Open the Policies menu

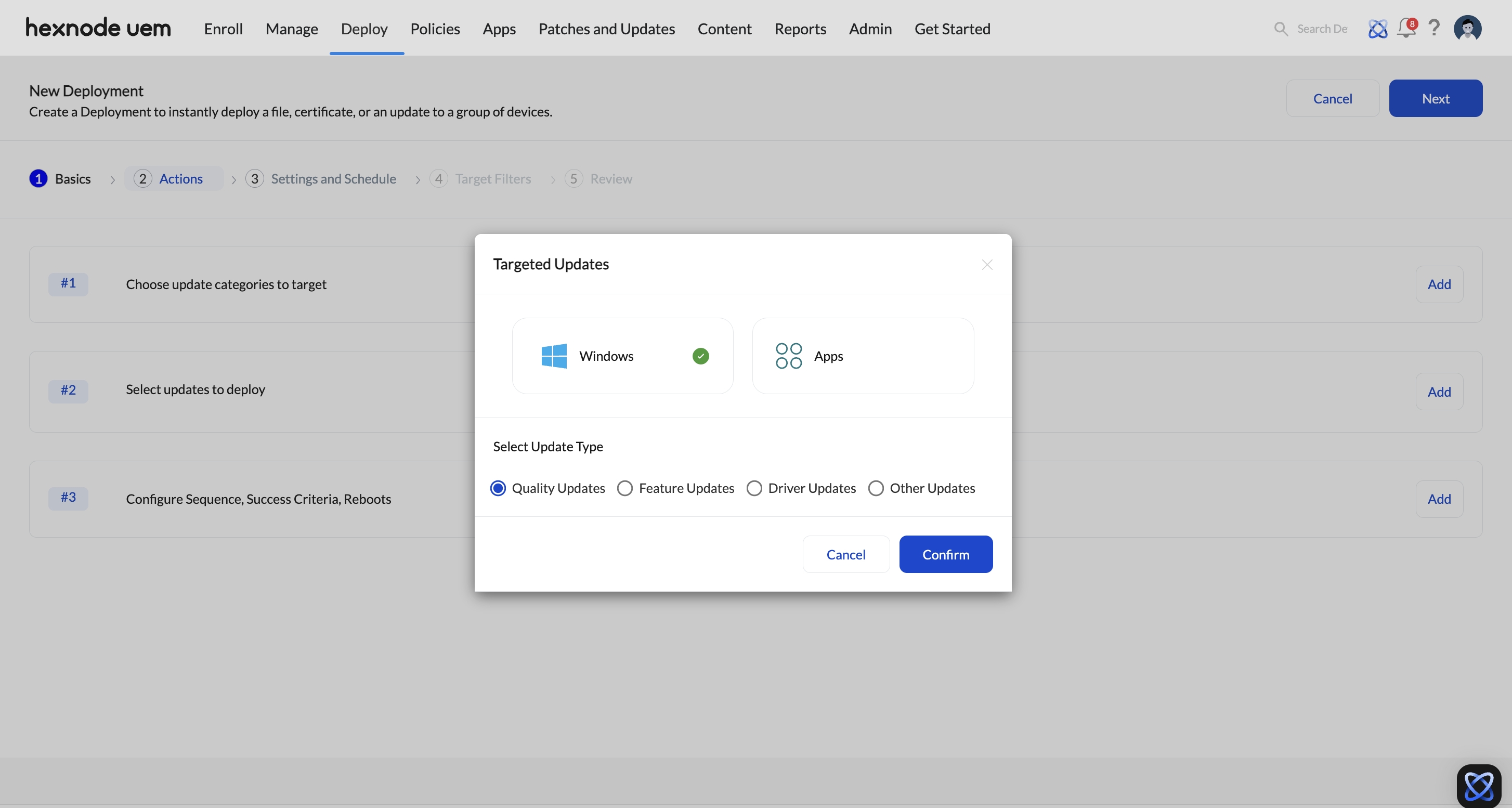pyautogui.click(x=435, y=29)
